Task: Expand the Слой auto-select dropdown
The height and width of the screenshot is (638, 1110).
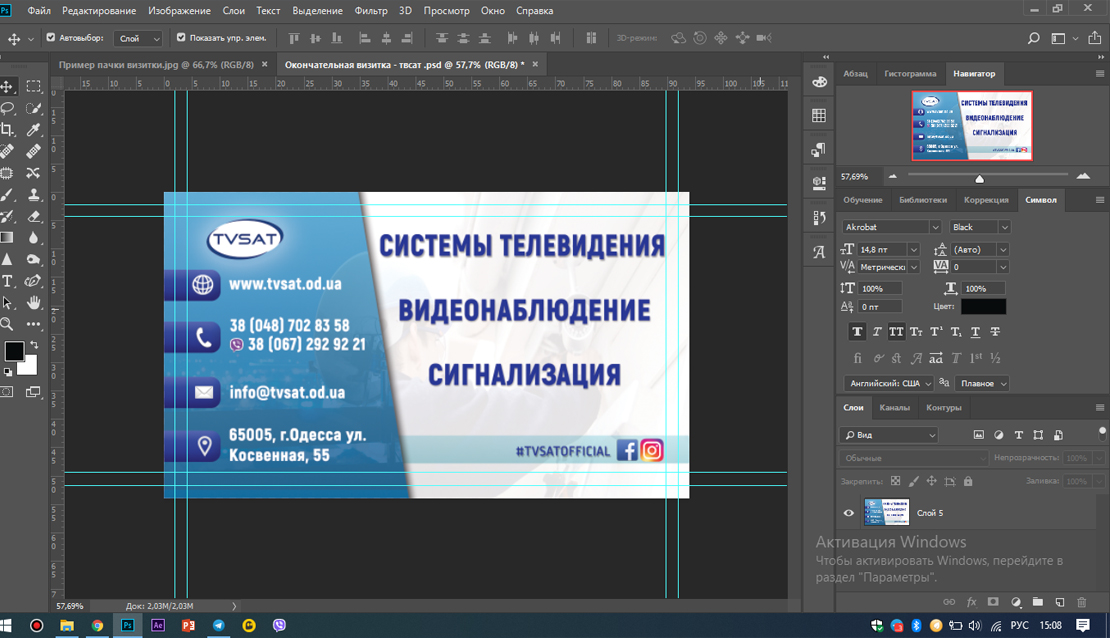Action: (138, 38)
